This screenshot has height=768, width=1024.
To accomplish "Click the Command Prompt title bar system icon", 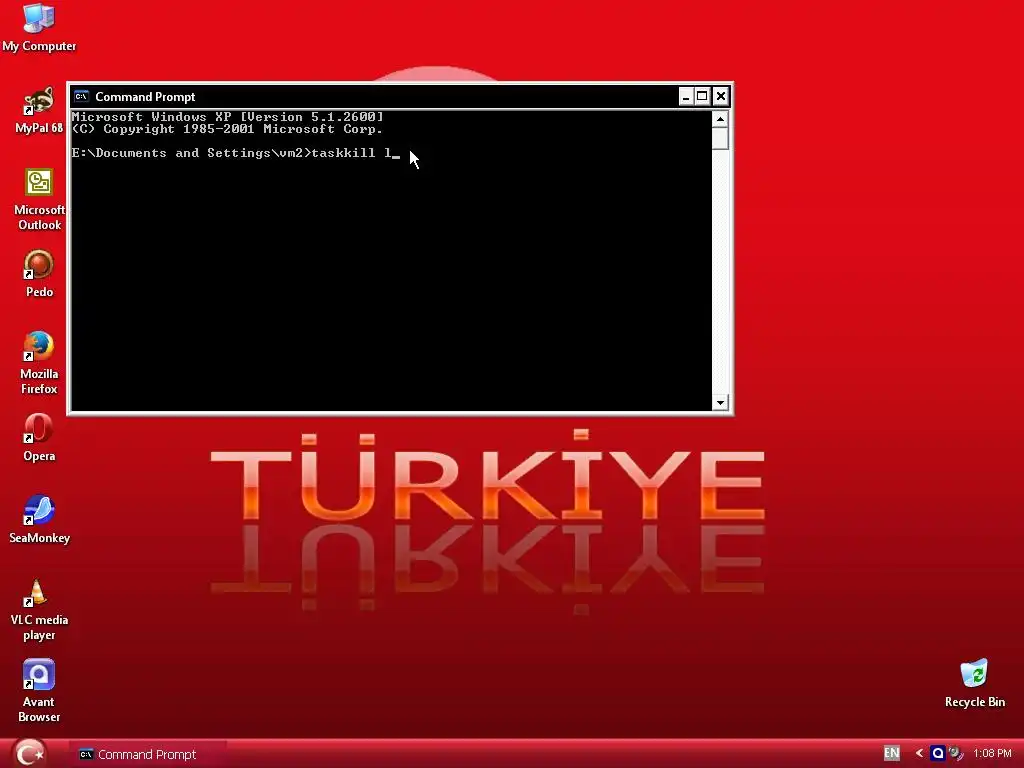I will pyautogui.click(x=81, y=97).
